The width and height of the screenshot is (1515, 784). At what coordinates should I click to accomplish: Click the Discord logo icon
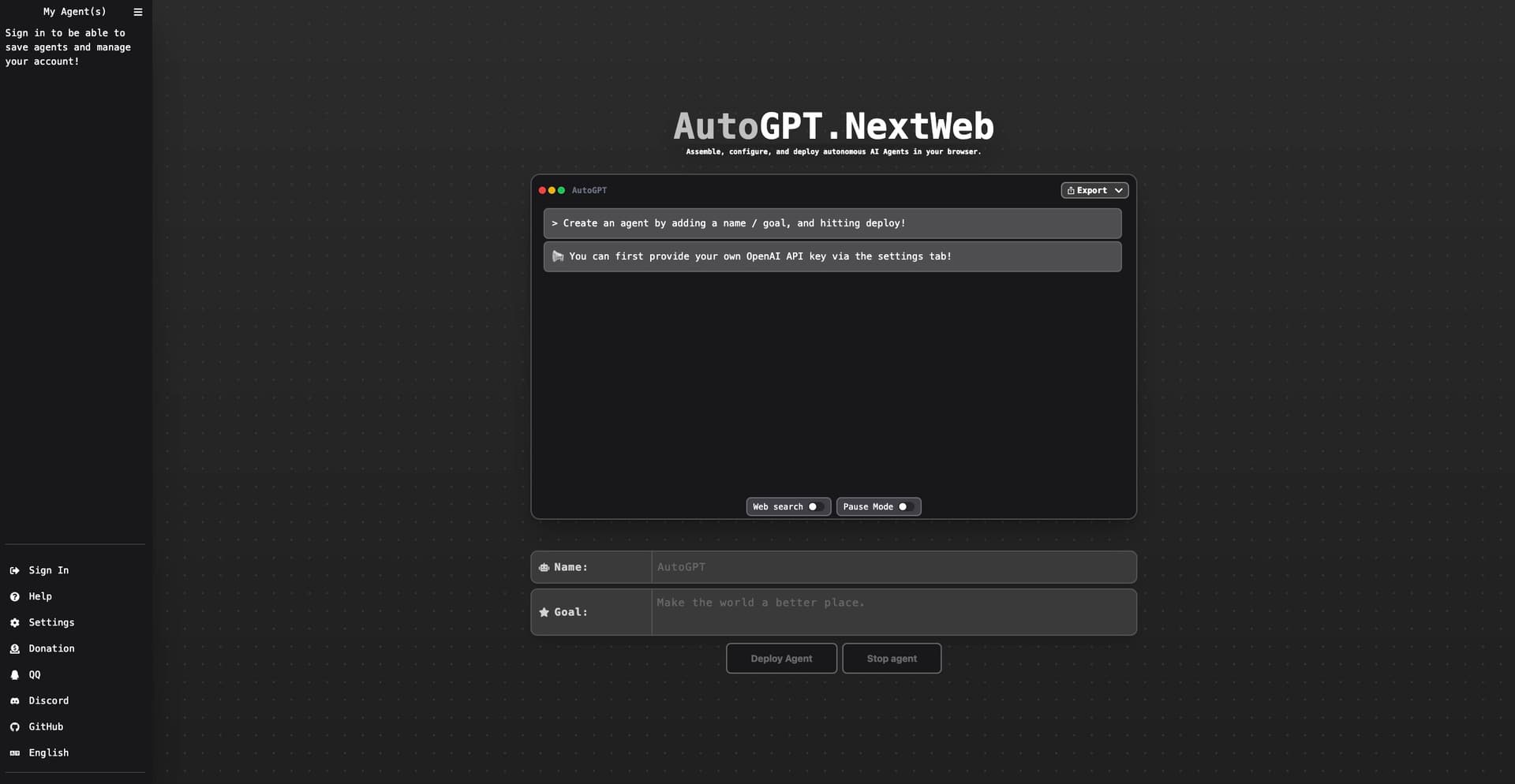pyautogui.click(x=14, y=700)
